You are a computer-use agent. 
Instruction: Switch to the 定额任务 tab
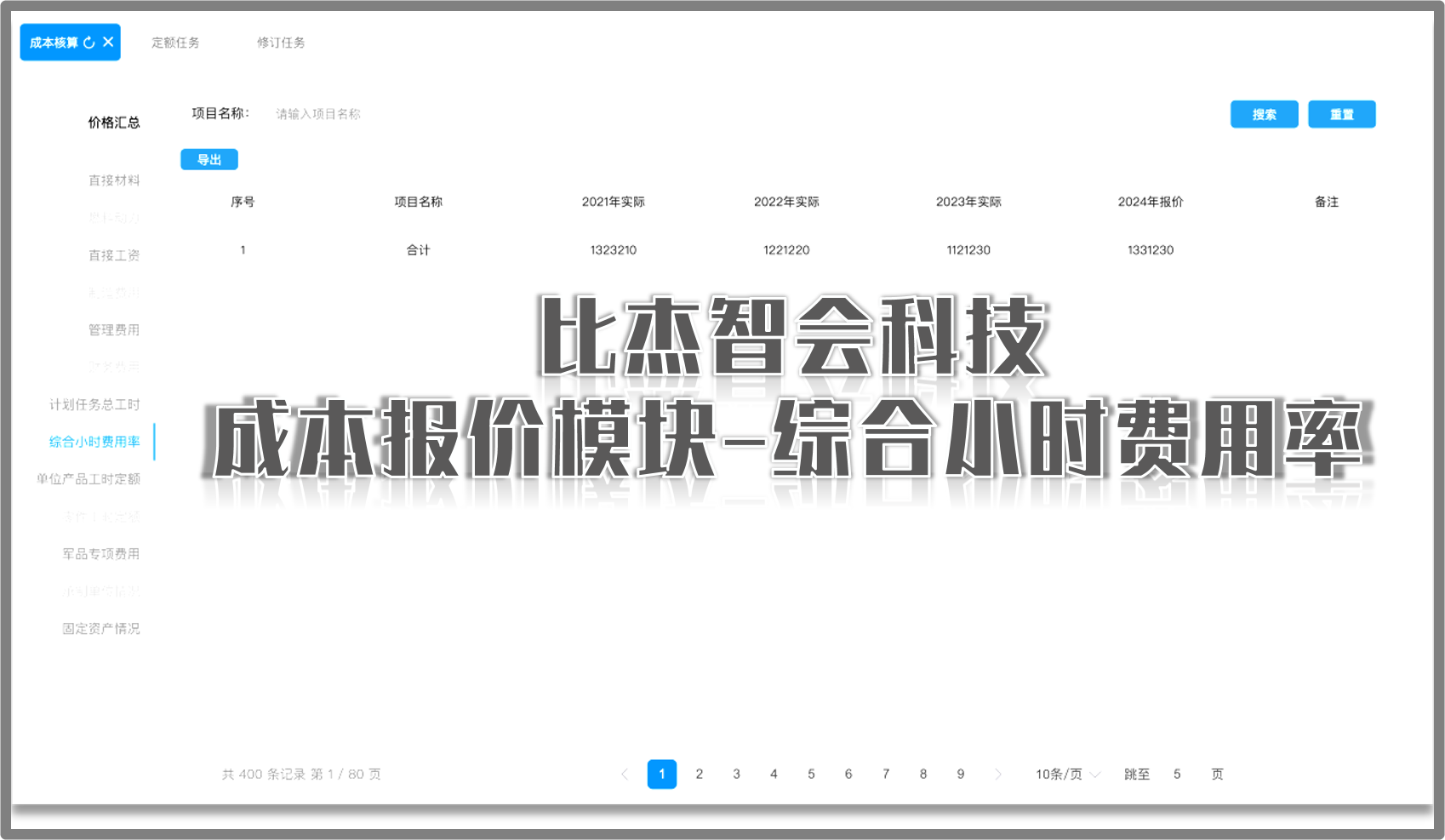(175, 43)
